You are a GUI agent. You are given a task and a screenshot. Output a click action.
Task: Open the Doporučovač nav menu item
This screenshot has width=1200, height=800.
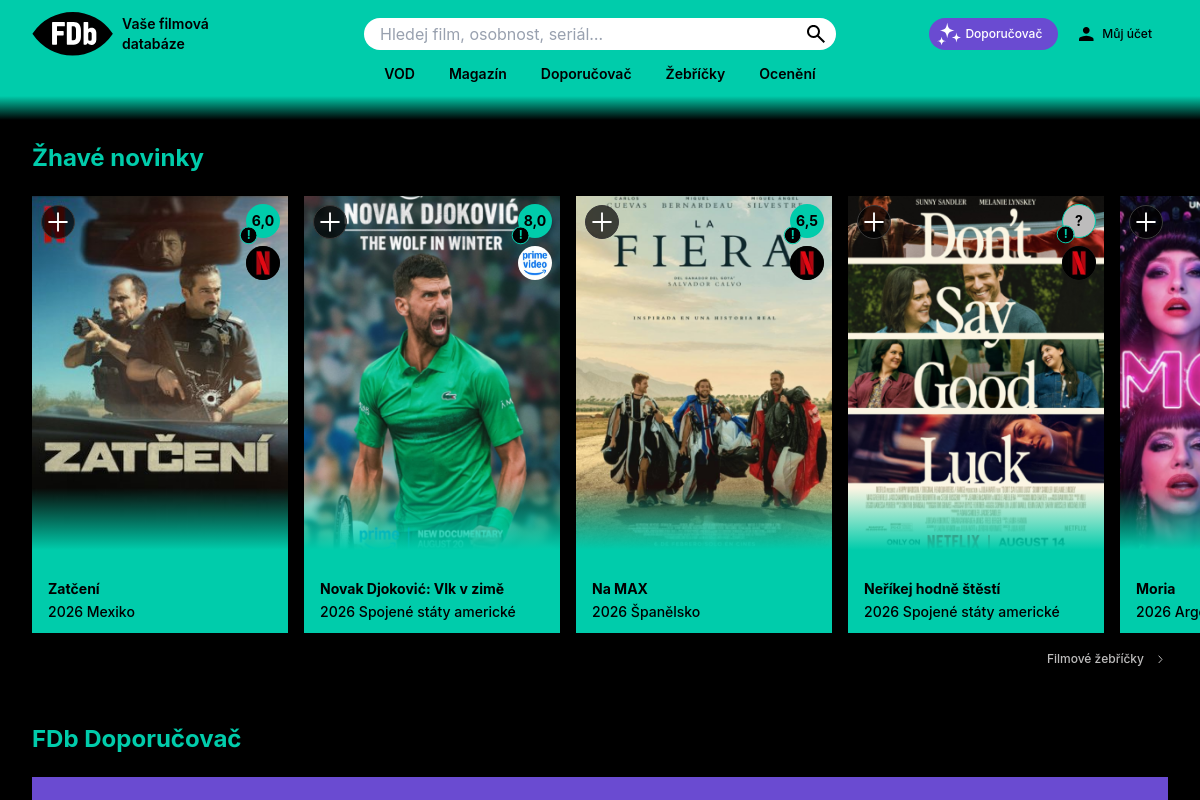586,74
